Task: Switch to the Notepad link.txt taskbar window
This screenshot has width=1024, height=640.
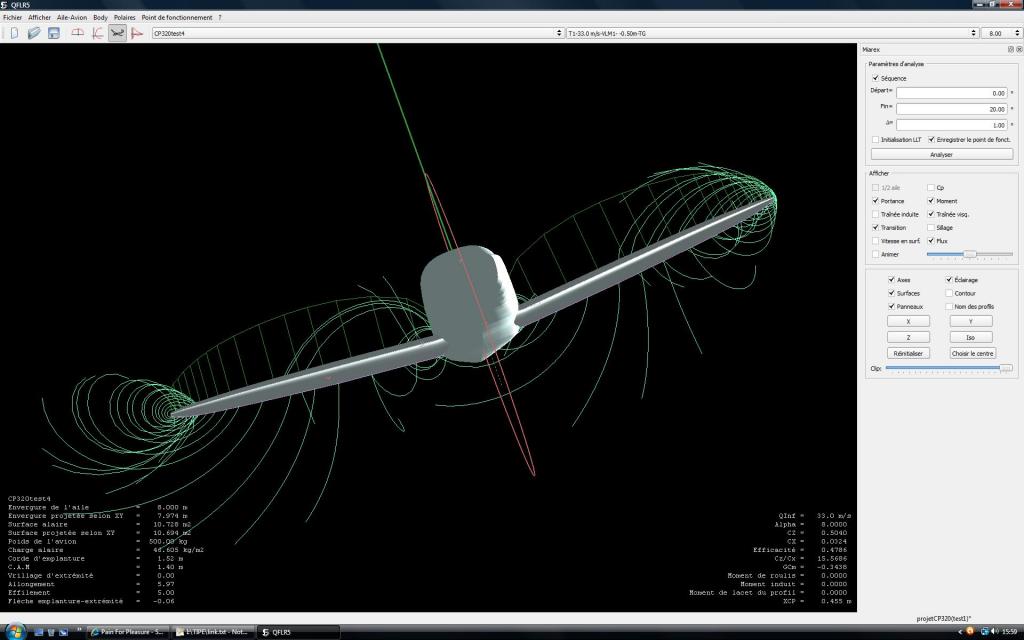Action: coord(213,632)
